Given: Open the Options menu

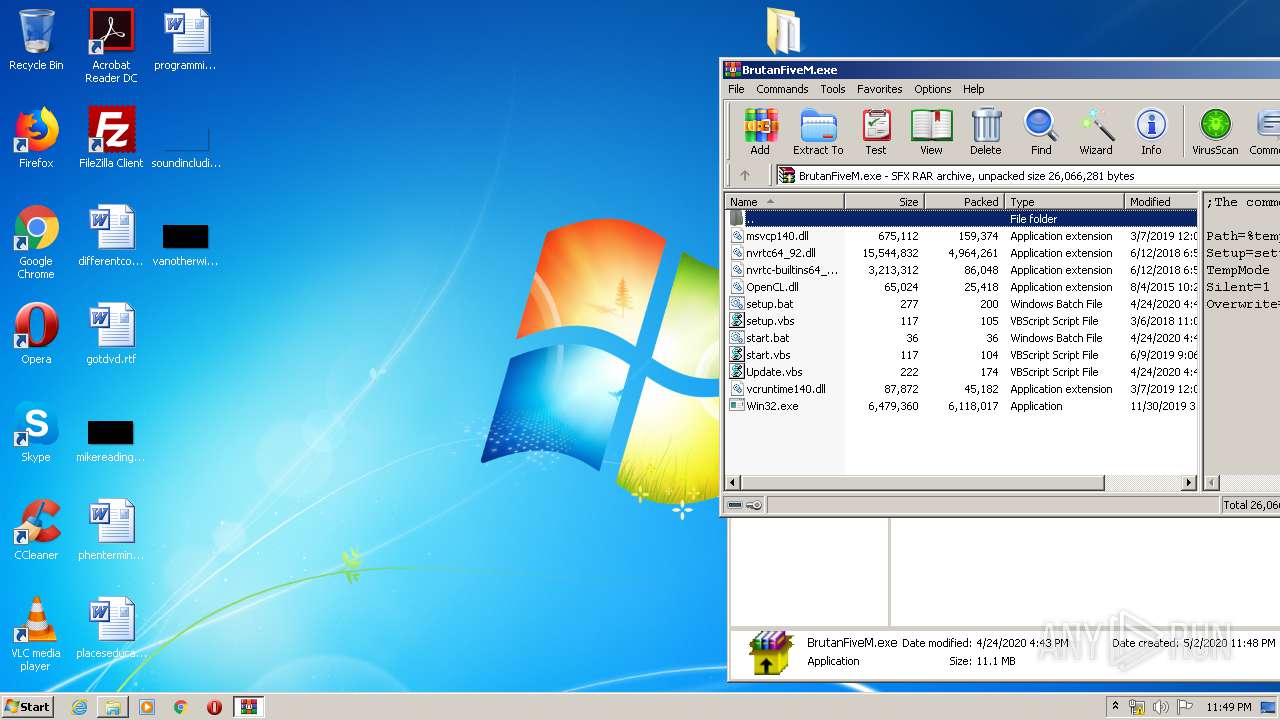Looking at the screenshot, I should pyautogui.click(x=933, y=89).
